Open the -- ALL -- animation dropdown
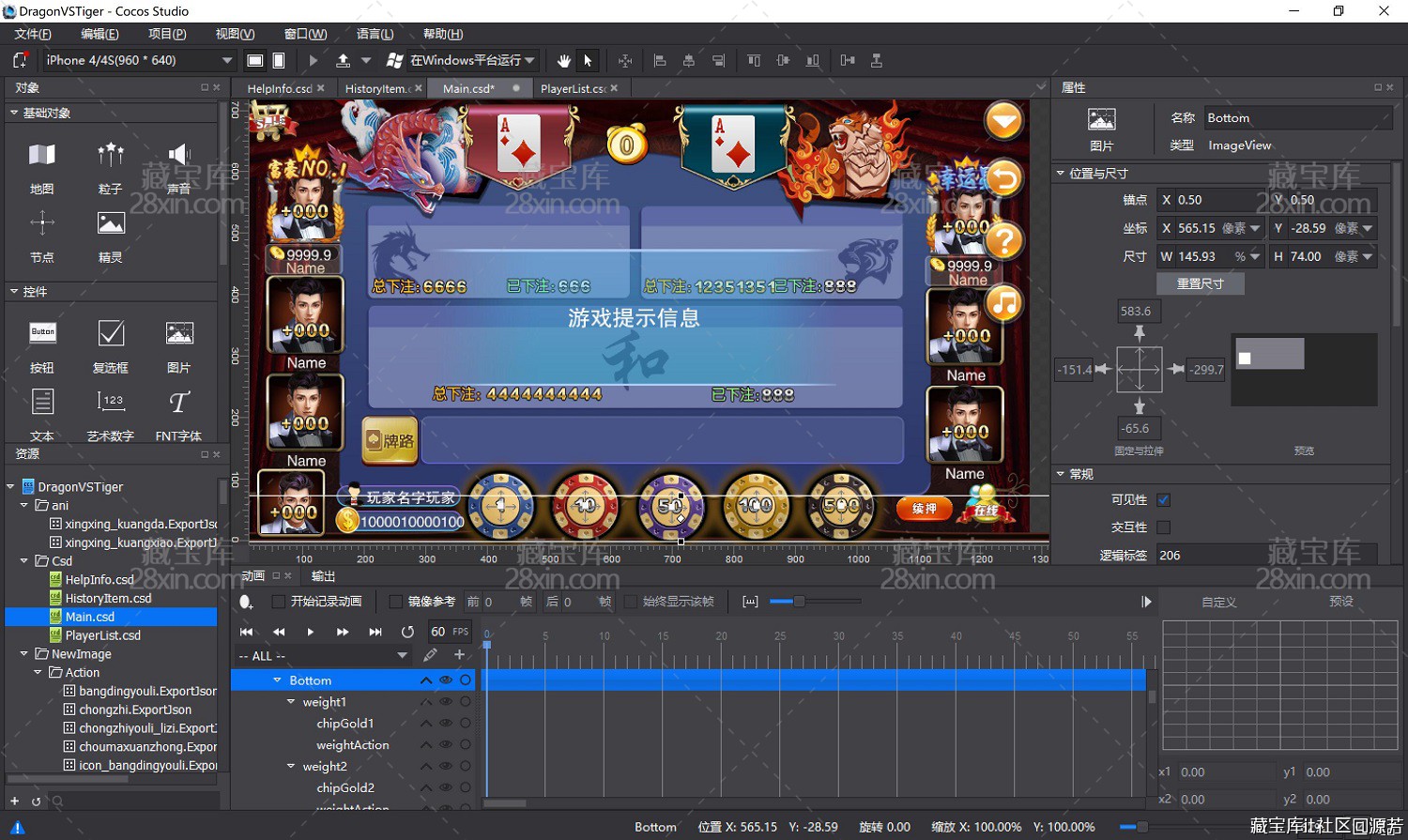The image size is (1408, 840). click(x=324, y=656)
